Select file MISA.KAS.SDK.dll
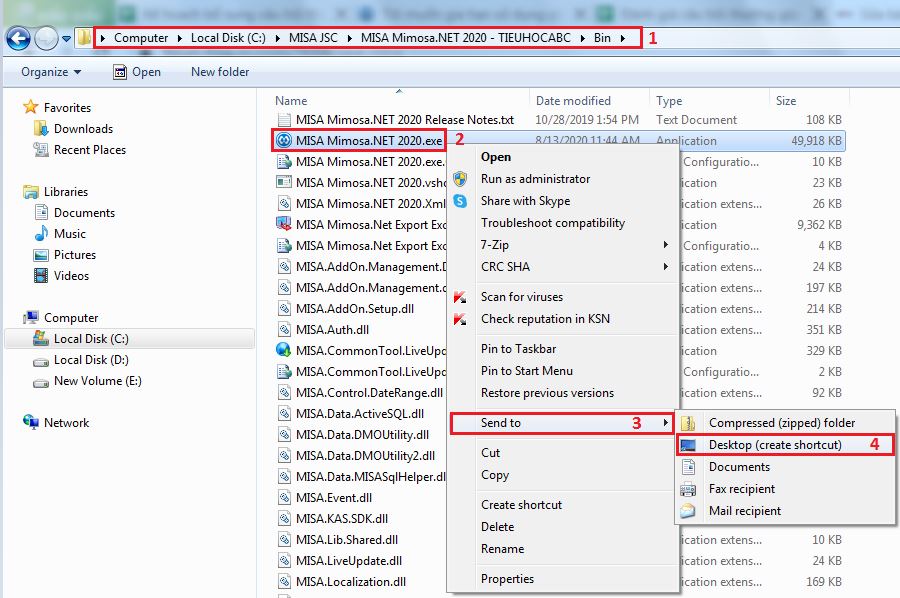This screenshot has height=598, width=900. (342, 518)
